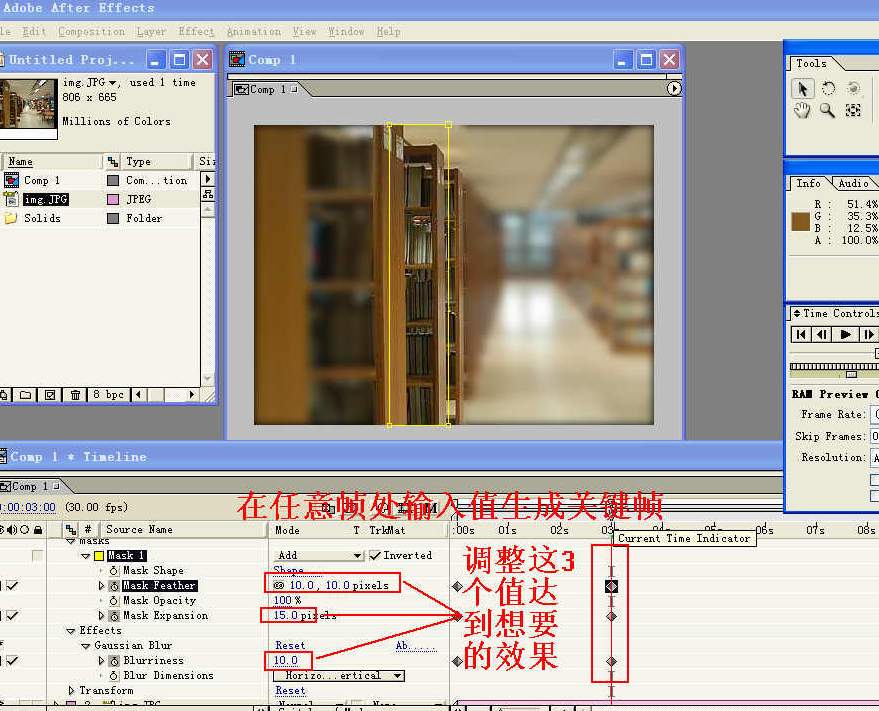Image resolution: width=879 pixels, height=711 pixels.
Task: Click the Mask Feather keyframe at 03s
Action: (x=611, y=586)
